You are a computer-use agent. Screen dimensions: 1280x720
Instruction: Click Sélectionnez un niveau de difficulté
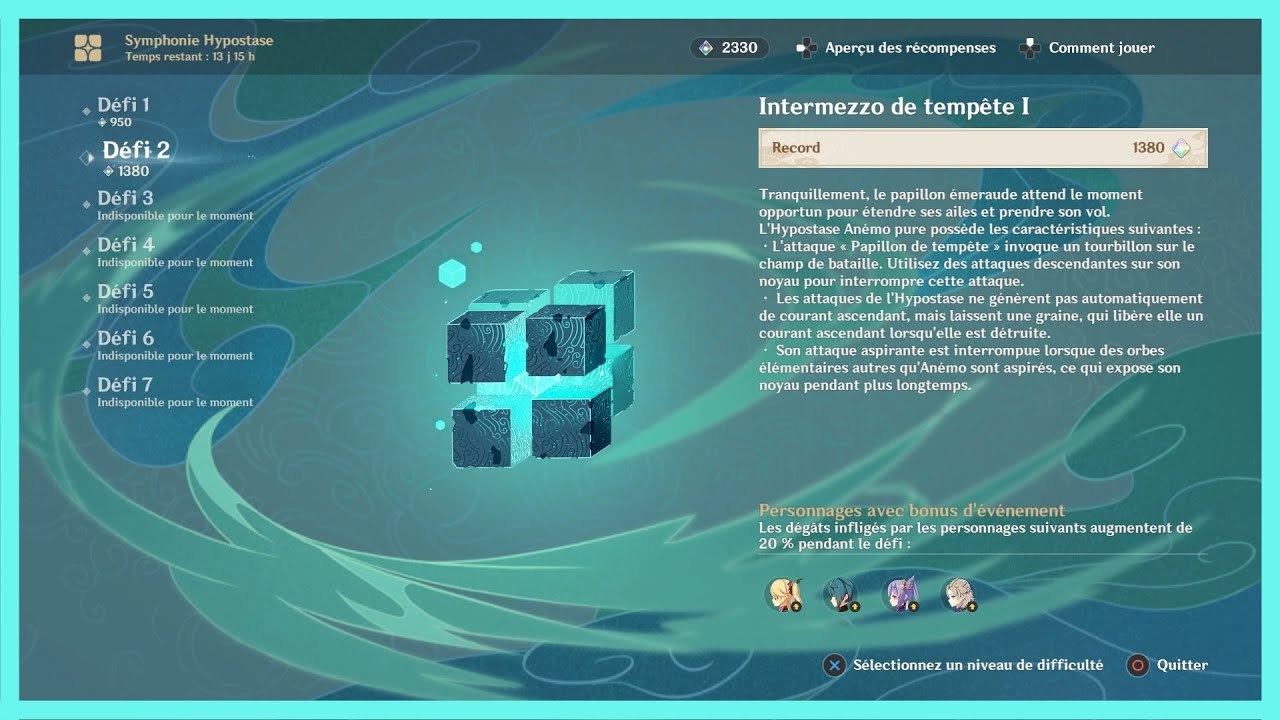tap(963, 665)
